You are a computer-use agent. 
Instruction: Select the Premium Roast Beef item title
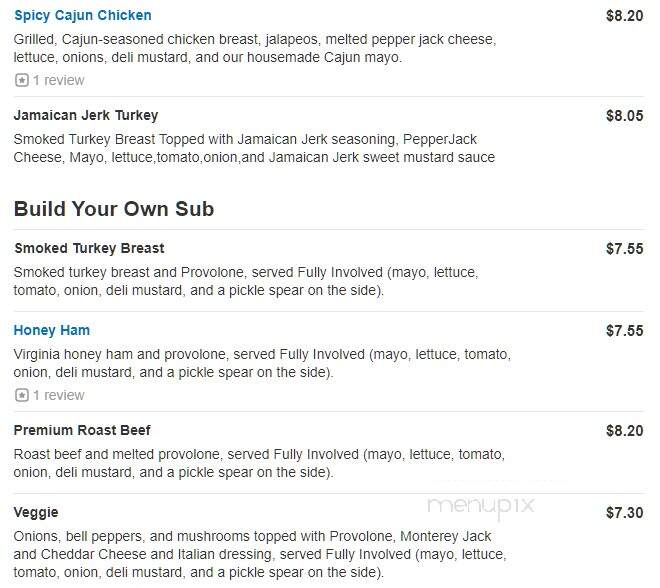tap(82, 430)
